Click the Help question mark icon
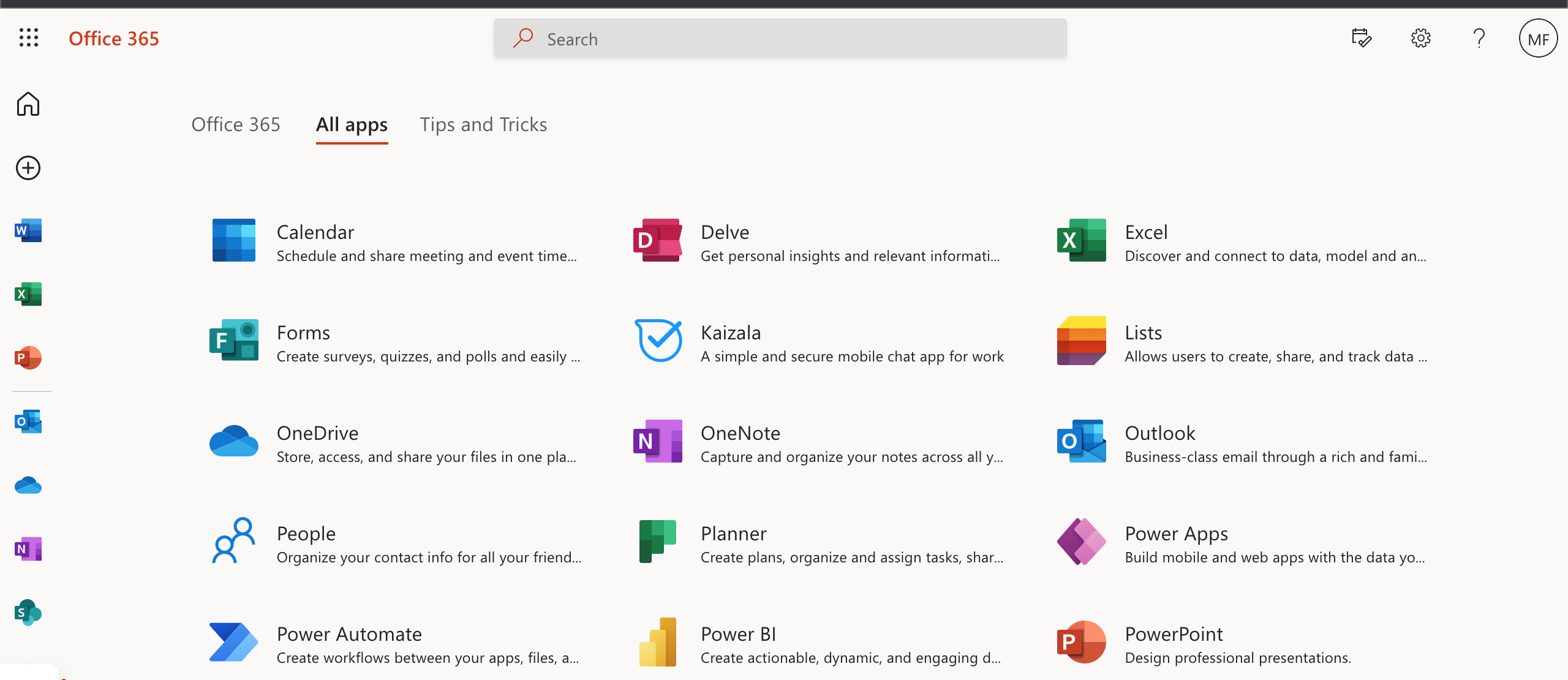Screen dimensions: 1568x680 click(1479, 39)
